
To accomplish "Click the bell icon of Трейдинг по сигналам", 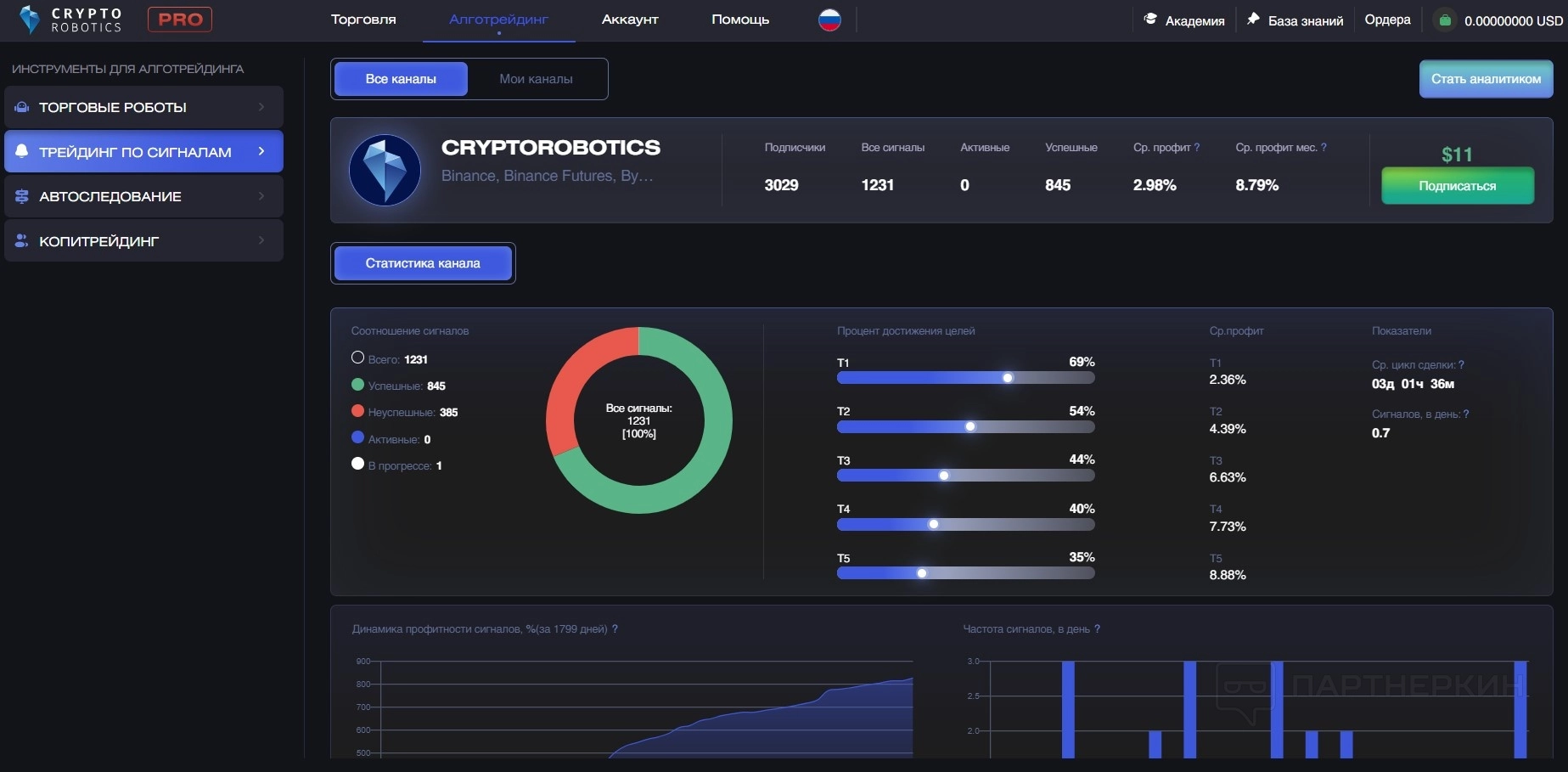I will (x=22, y=151).
